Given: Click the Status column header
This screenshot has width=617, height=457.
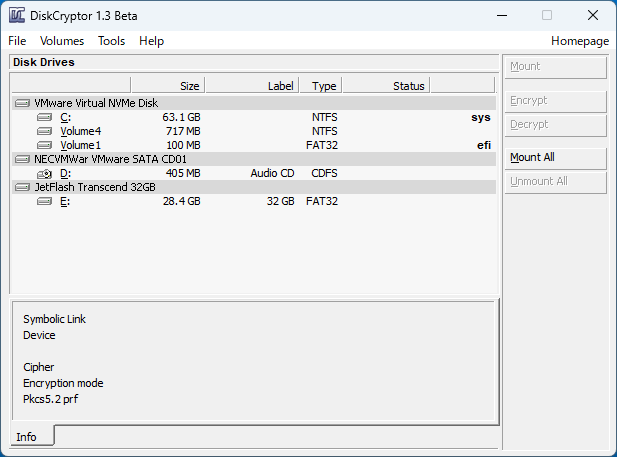Looking at the screenshot, I should pyautogui.click(x=386, y=85).
